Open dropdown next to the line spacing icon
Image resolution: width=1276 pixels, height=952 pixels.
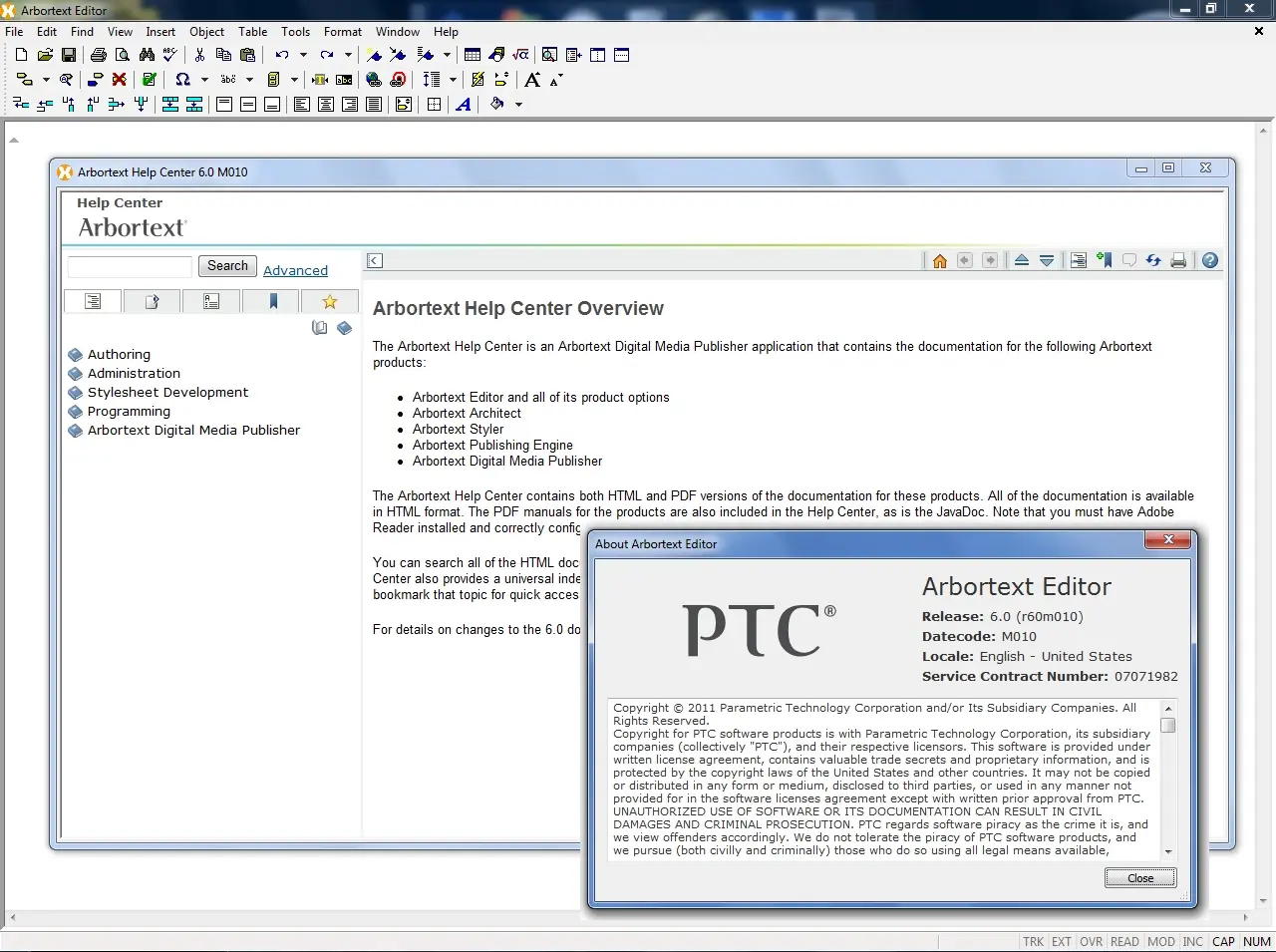tap(453, 80)
